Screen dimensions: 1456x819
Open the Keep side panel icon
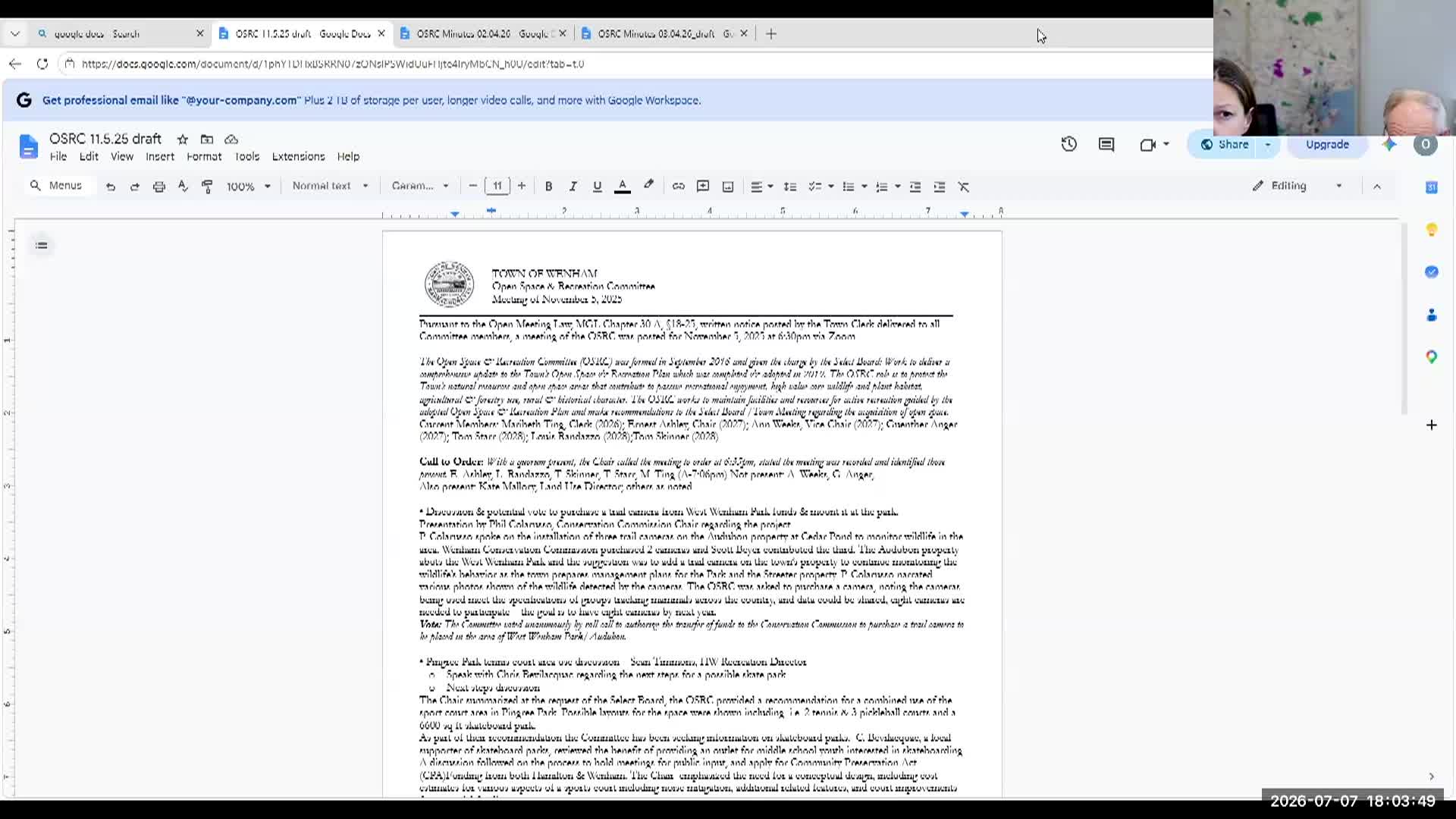click(x=1432, y=230)
